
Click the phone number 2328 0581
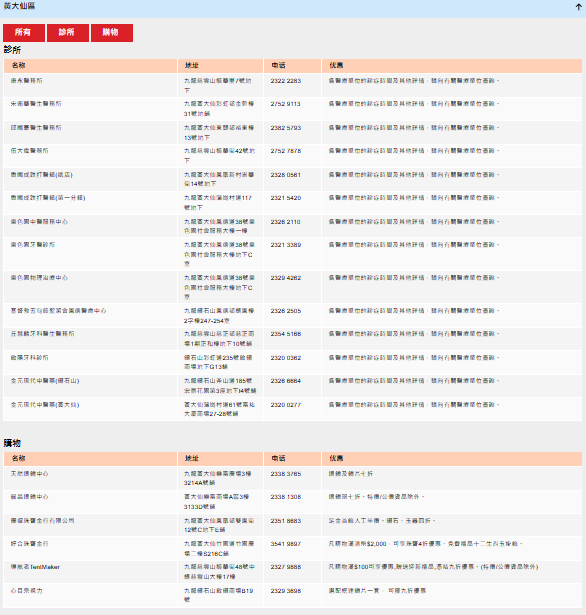pos(286,175)
